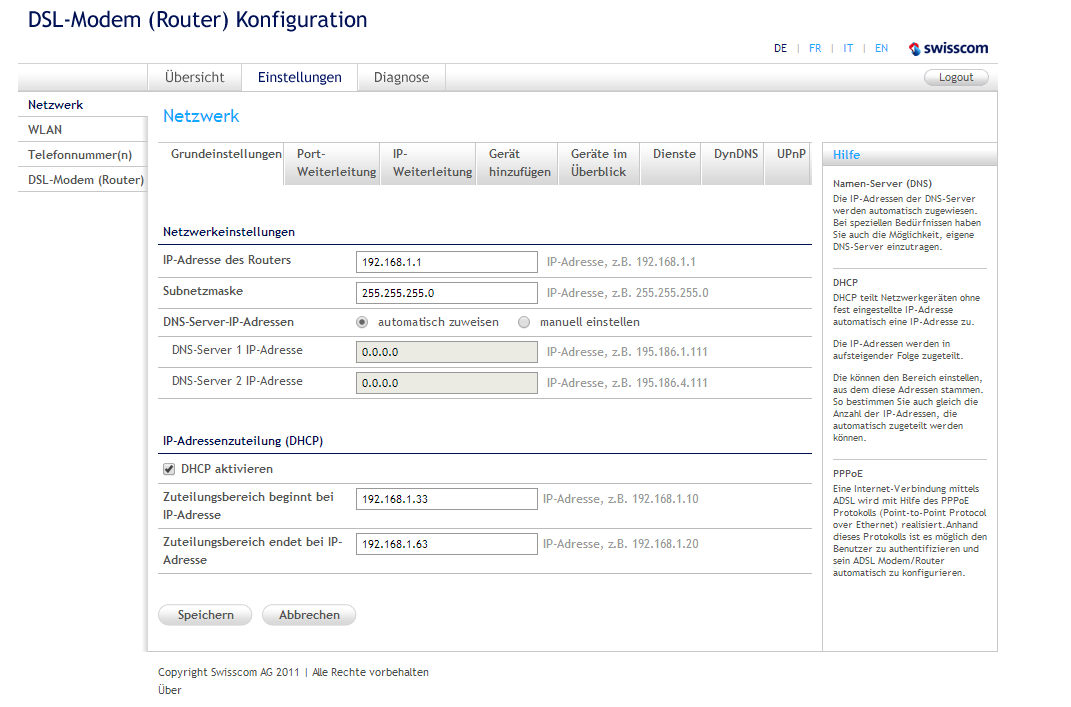
Task: Click the IP-Adresse des Routers field
Action: pyautogui.click(x=446, y=262)
